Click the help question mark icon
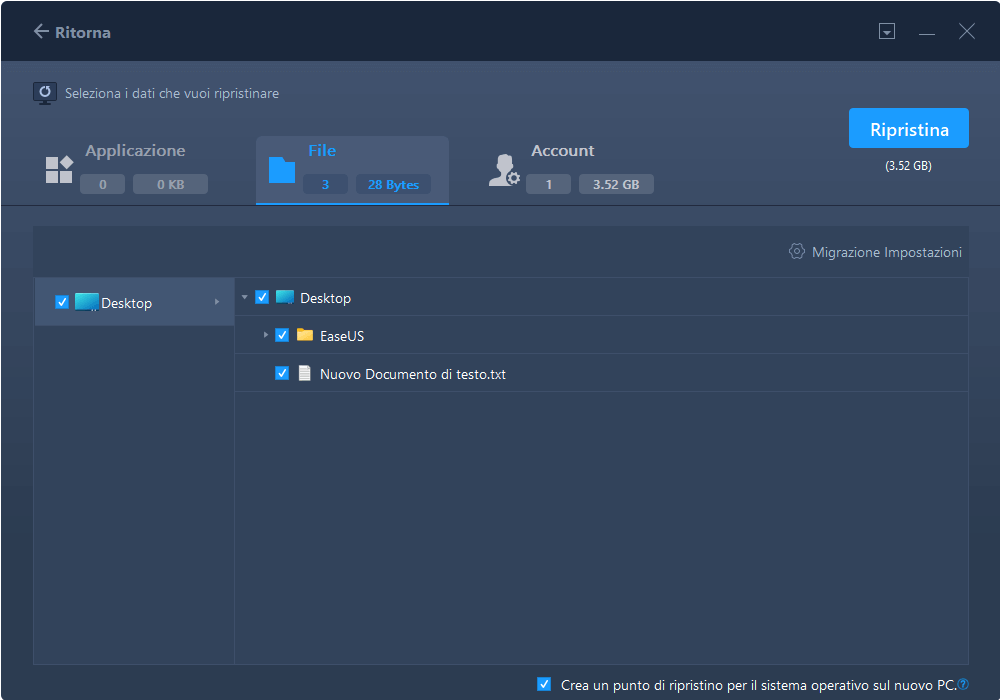The width and height of the screenshot is (1000, 700). pos(963,684)
